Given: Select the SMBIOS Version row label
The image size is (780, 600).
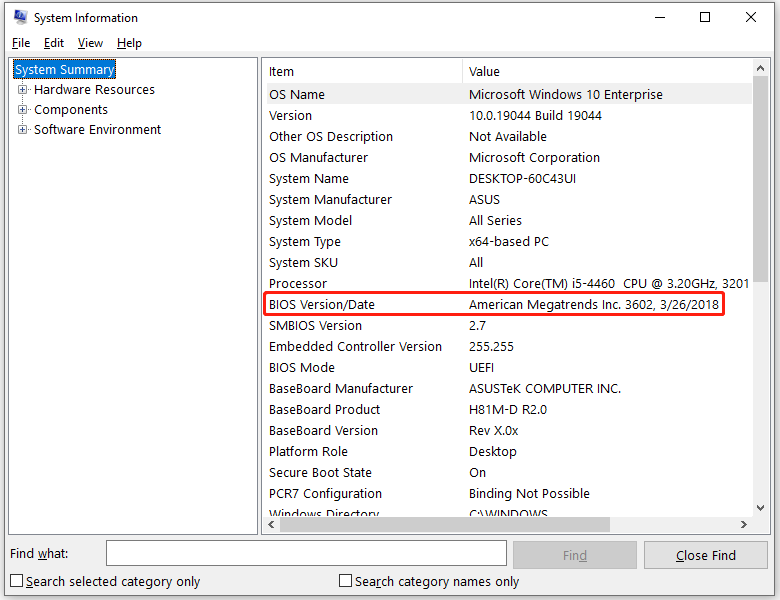Looking at the screenshot, I should 315,325.
